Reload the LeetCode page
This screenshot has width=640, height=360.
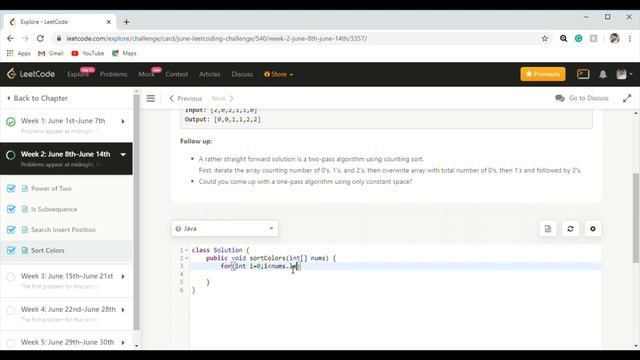click(x=40, y=38)
